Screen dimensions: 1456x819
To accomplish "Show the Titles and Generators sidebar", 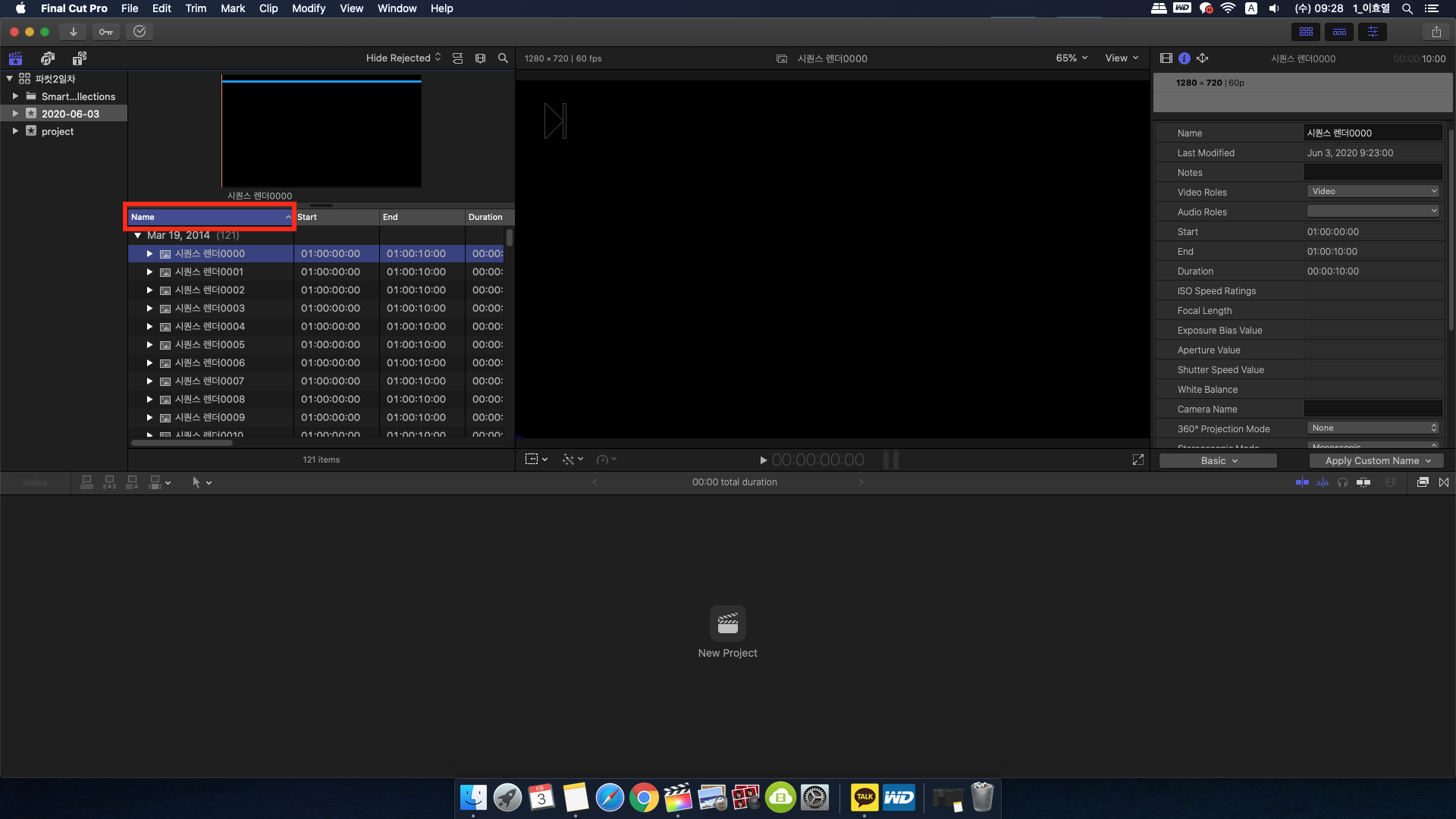I will [80, 58].
